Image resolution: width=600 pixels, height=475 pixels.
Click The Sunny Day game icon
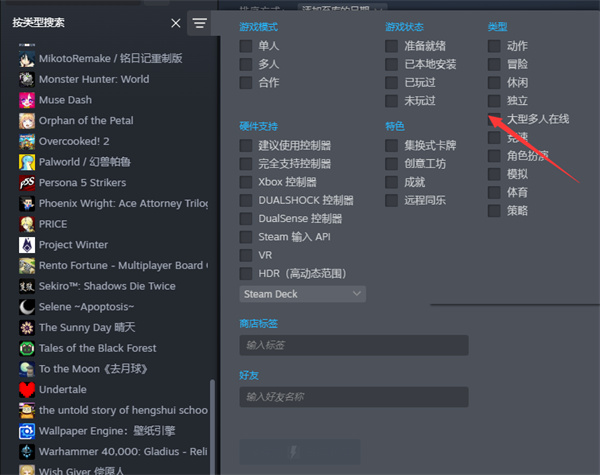point(27,327)
